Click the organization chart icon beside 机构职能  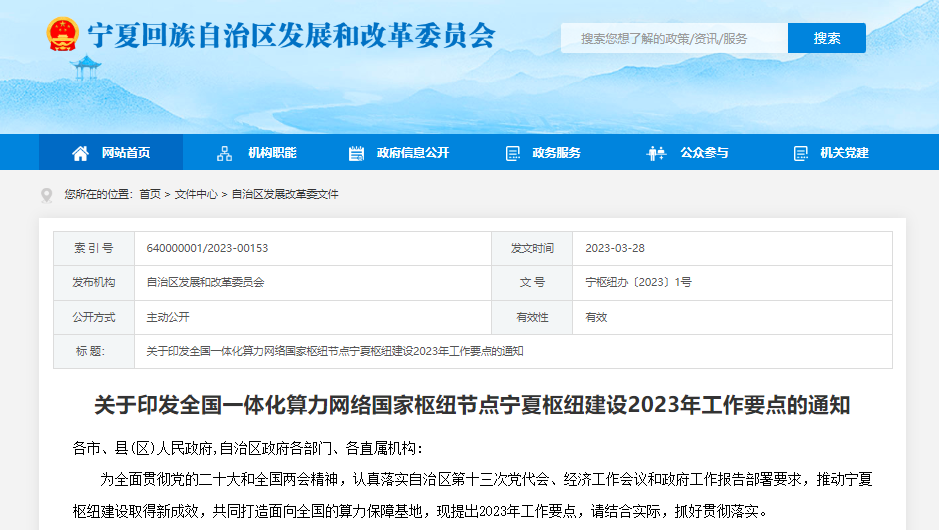225,153
